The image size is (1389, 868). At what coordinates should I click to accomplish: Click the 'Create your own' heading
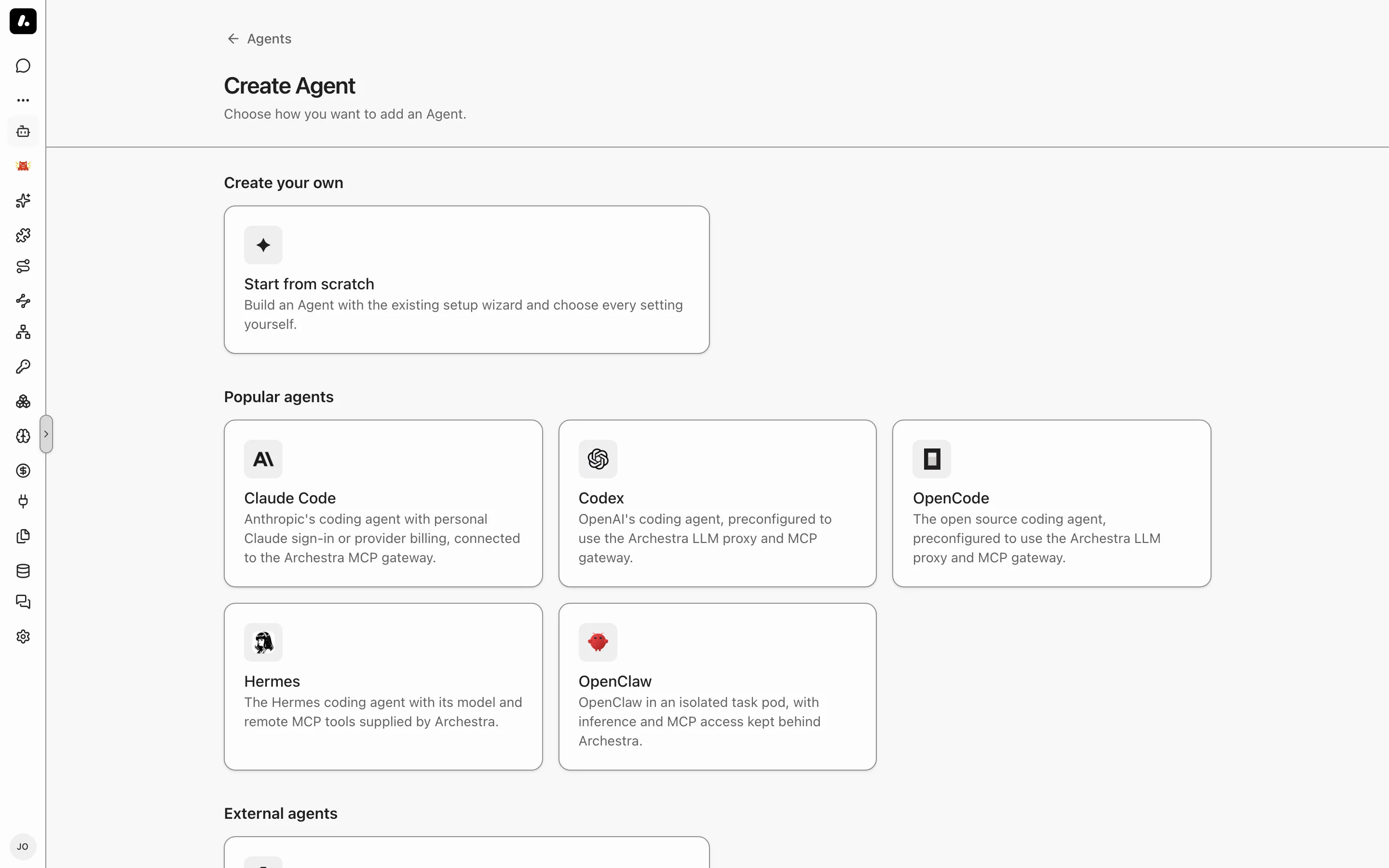click(284, 183)
